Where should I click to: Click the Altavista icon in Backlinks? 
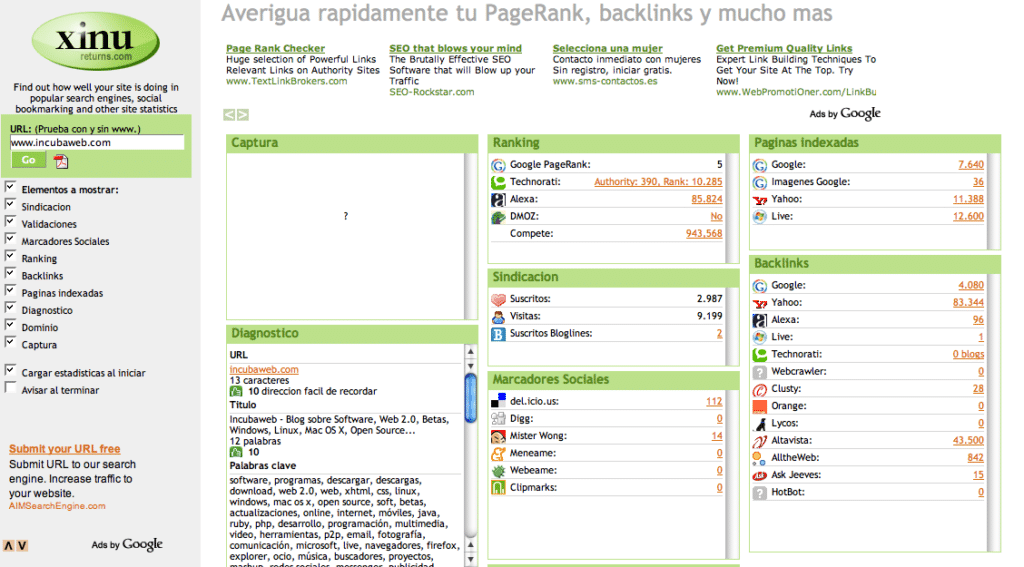tap(760, 441)
